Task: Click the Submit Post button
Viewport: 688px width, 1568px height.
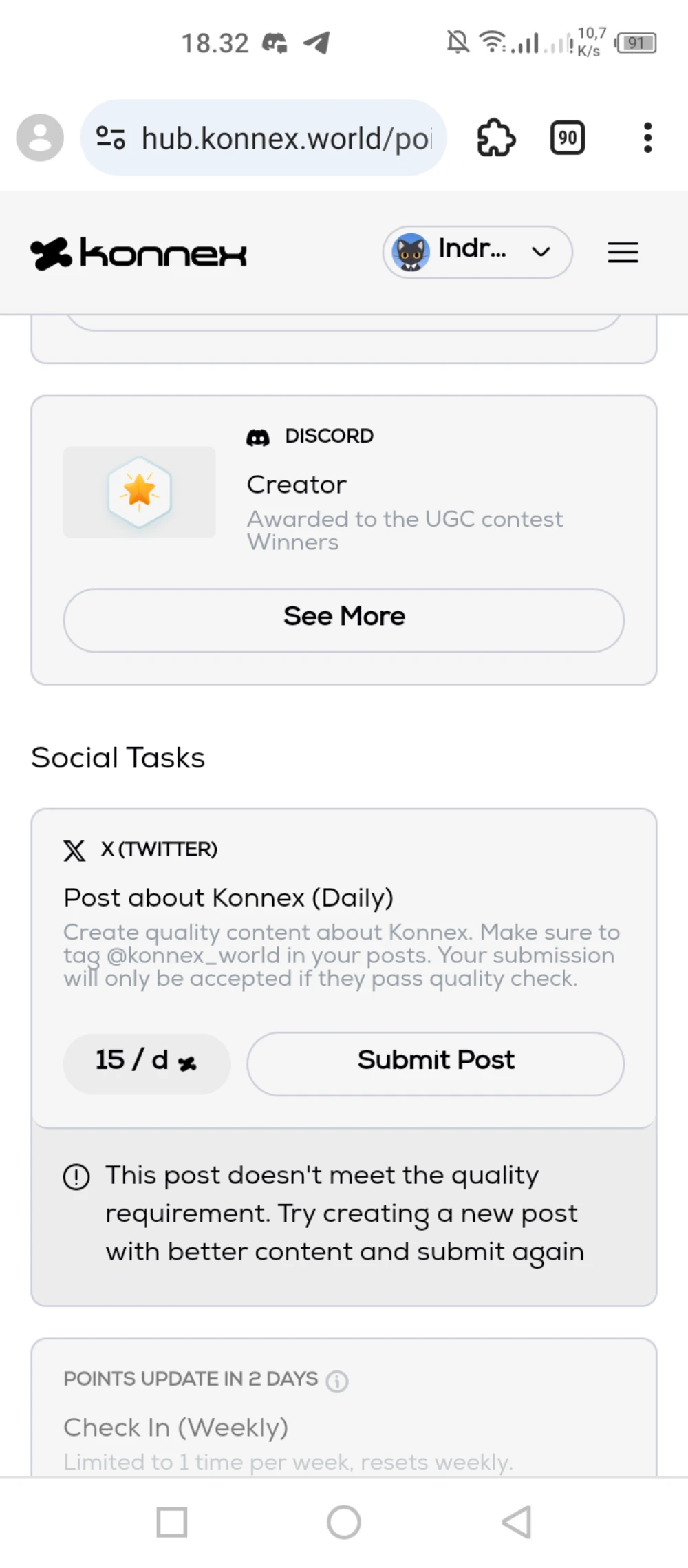Action: 436,1063
